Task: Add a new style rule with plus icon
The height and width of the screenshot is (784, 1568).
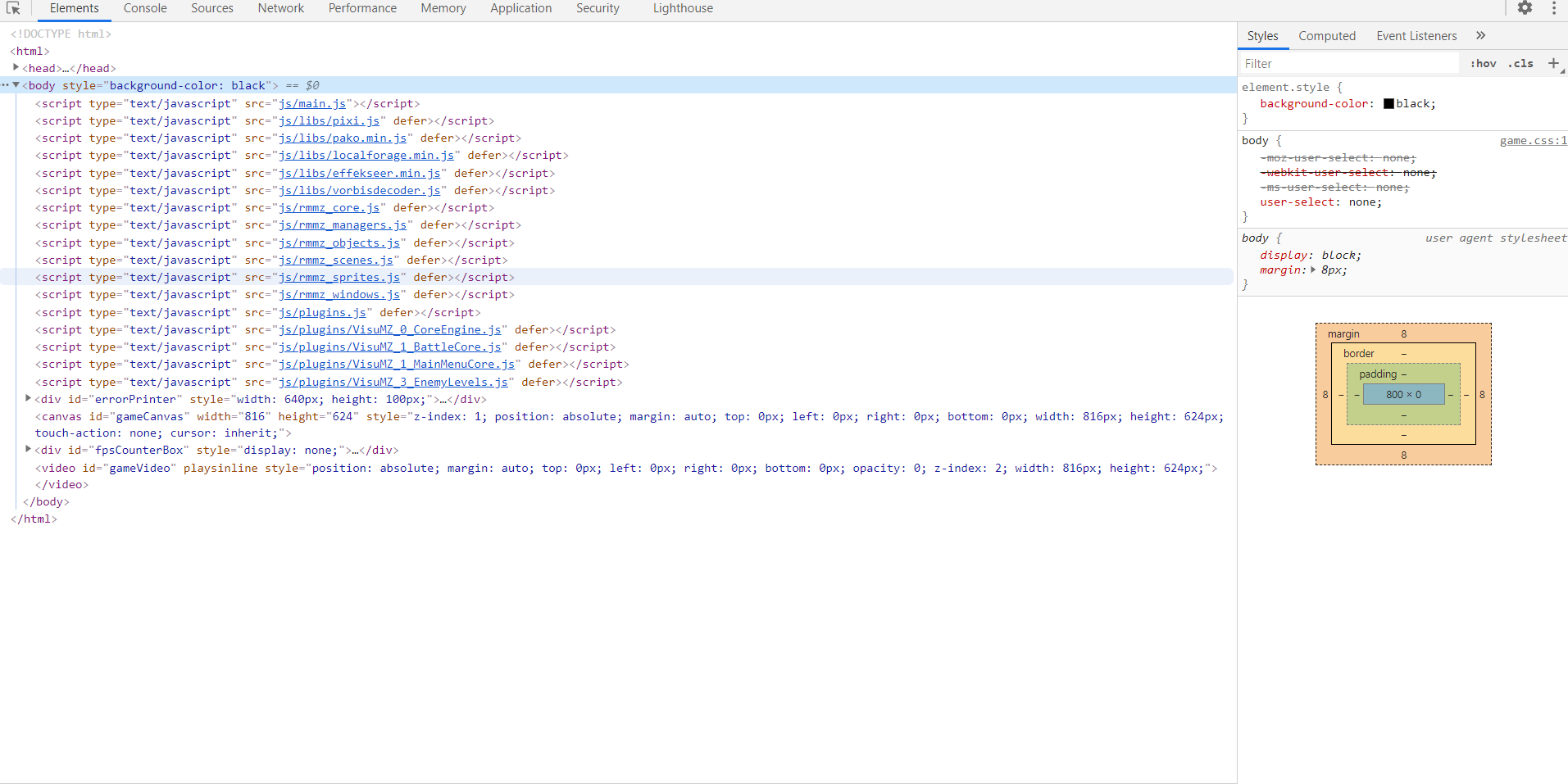Action: 1553,63
